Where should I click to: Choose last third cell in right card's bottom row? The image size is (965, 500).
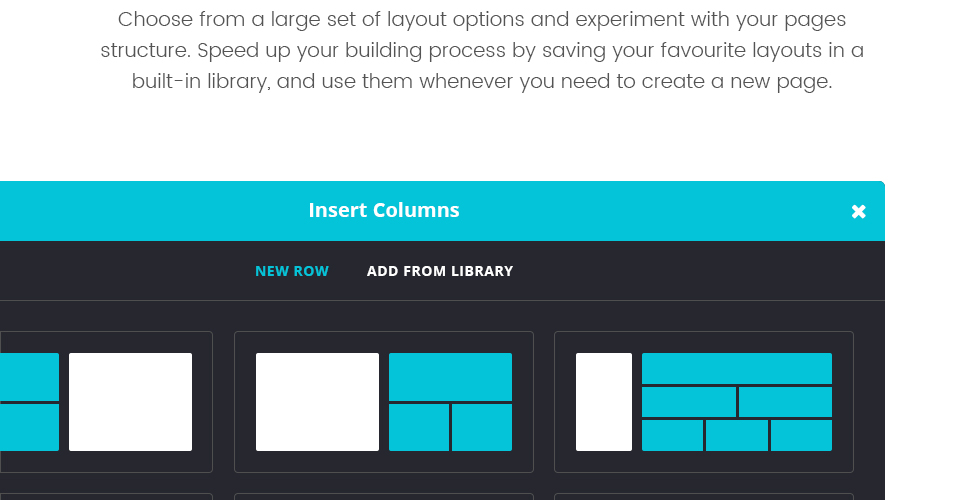(801, 435)
